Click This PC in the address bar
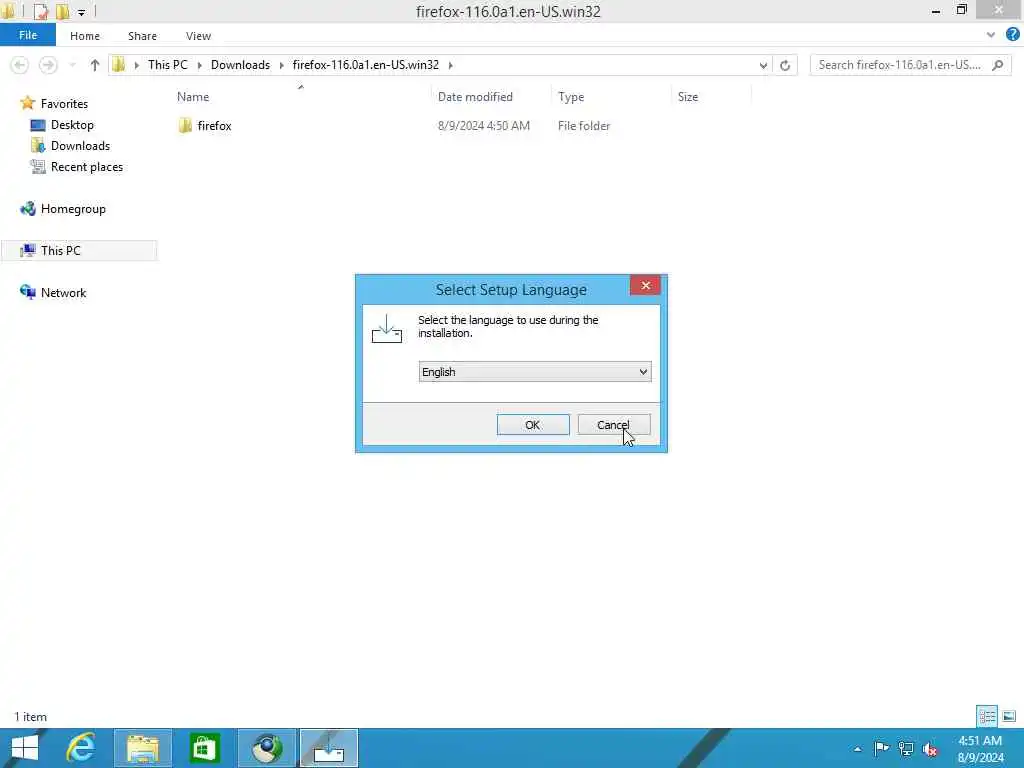 point(168,65)
